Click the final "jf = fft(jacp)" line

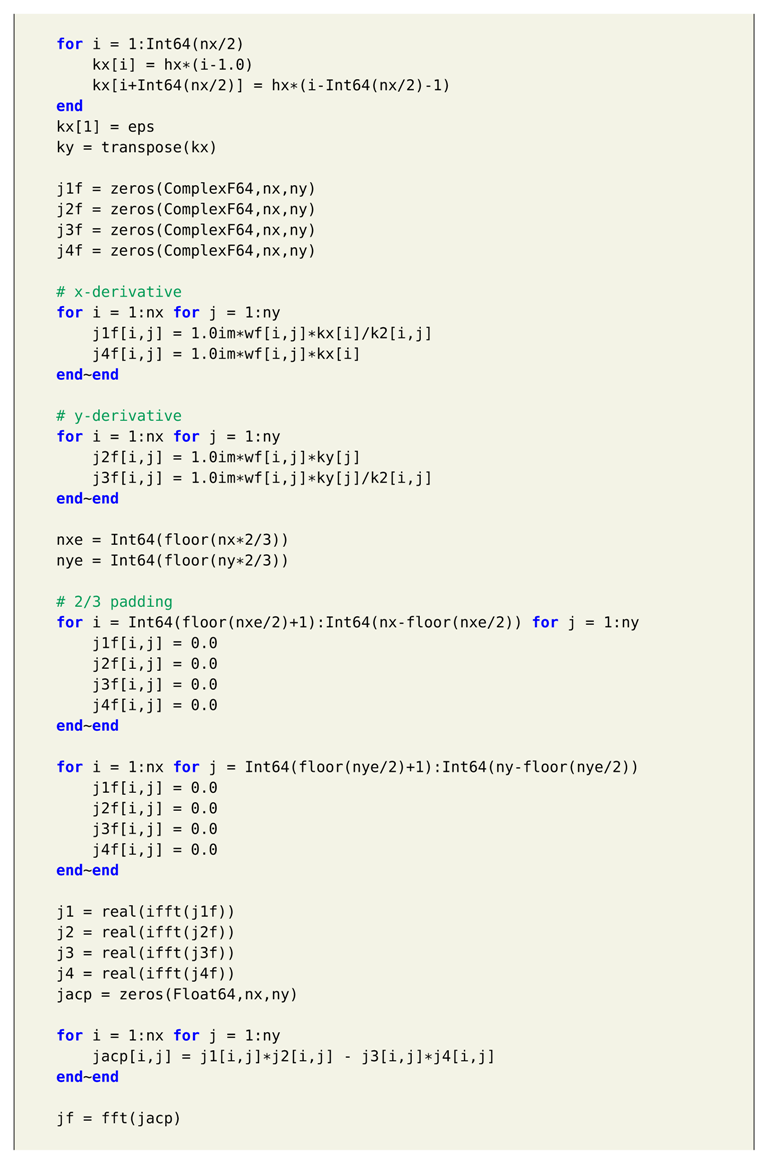pos(118,1118)
